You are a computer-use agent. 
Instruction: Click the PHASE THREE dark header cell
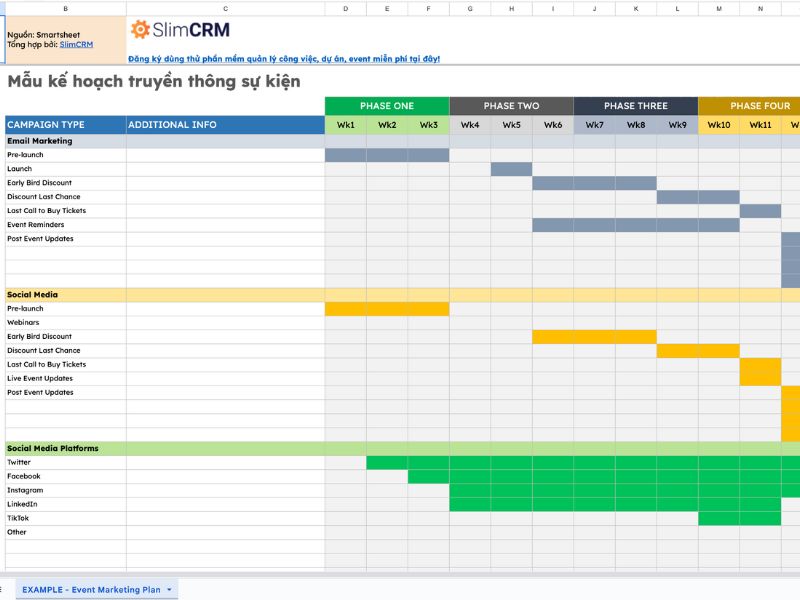(x=635, y=106)
